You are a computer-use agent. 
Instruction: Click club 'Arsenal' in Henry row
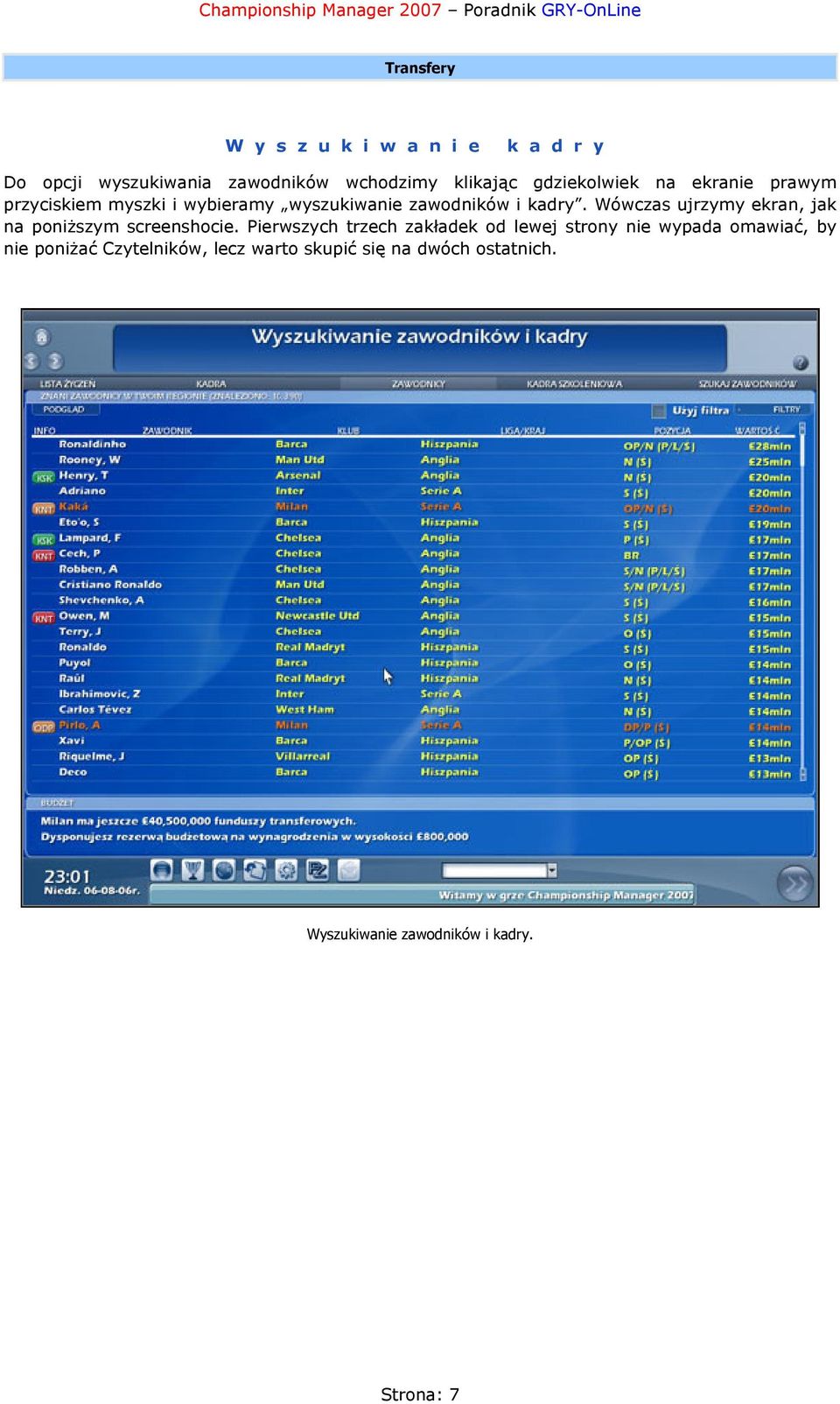pos(298,475)
